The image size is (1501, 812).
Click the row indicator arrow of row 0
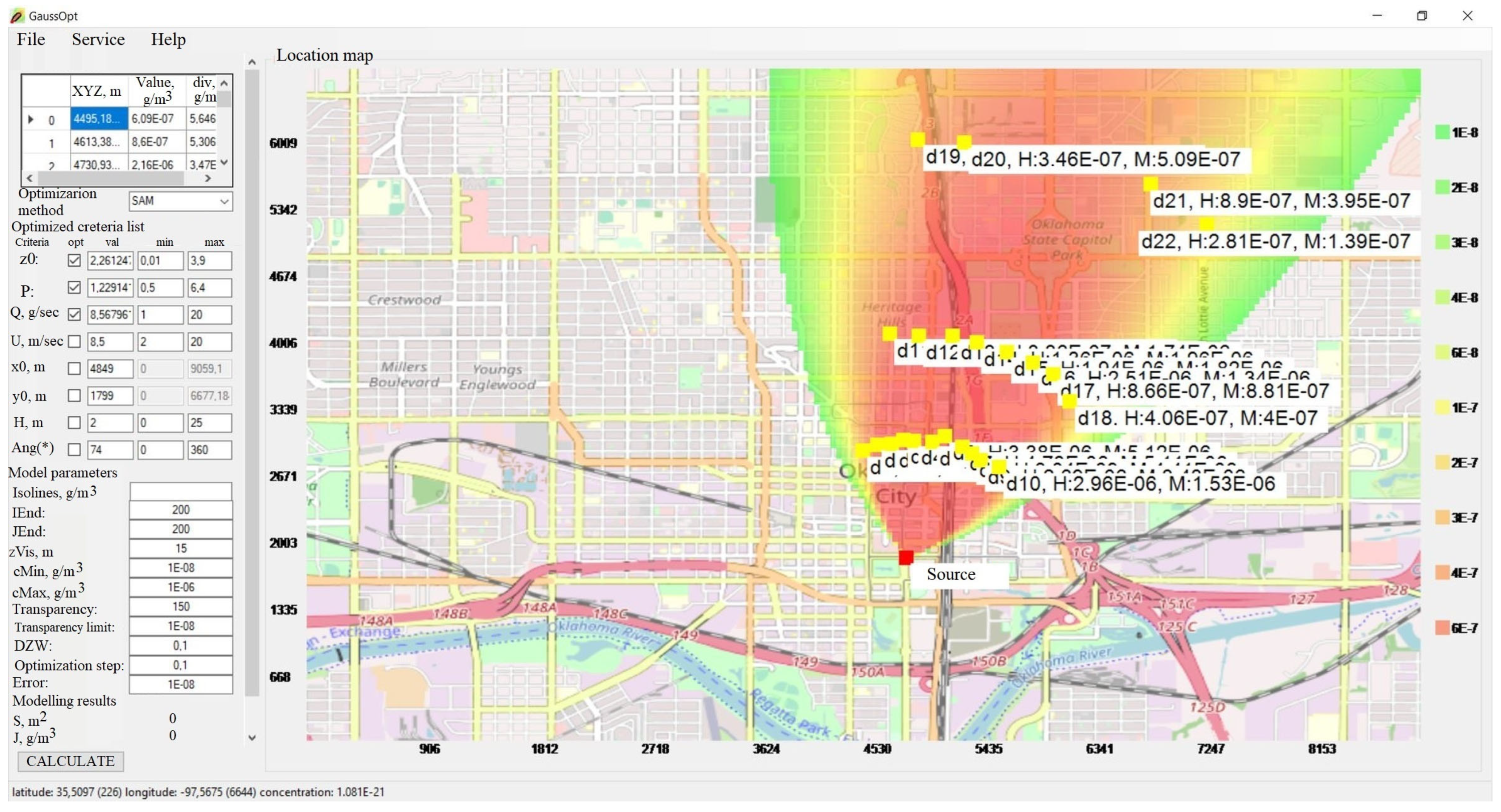31,119
